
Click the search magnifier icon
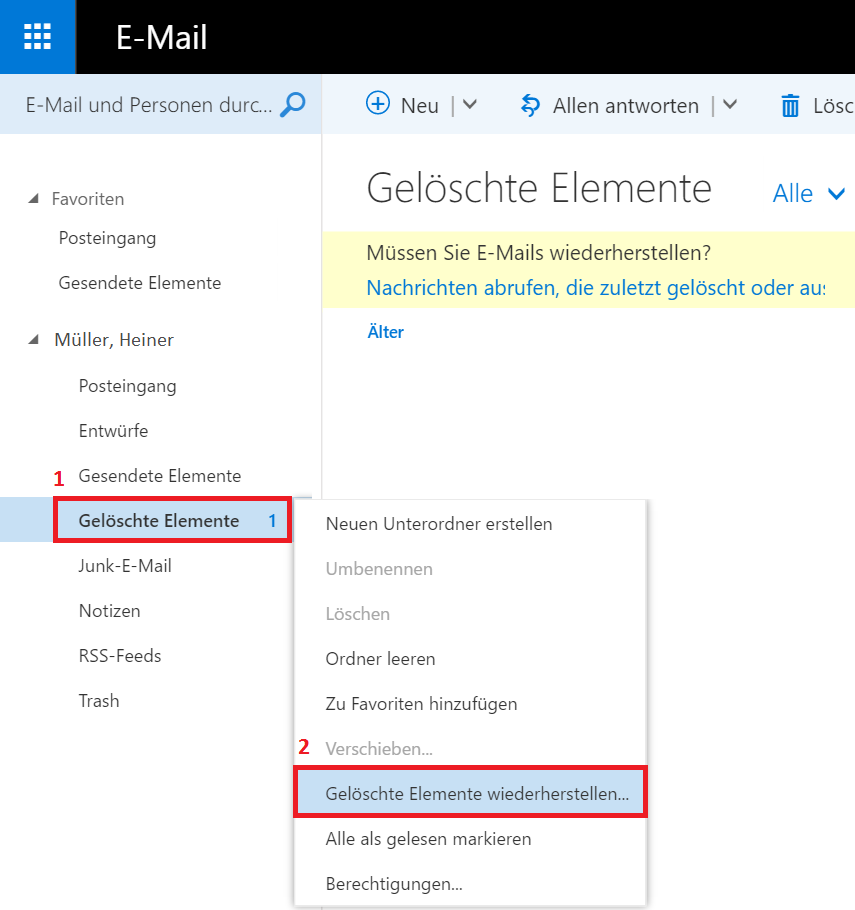pyautogui.click(x=293, y=104)
